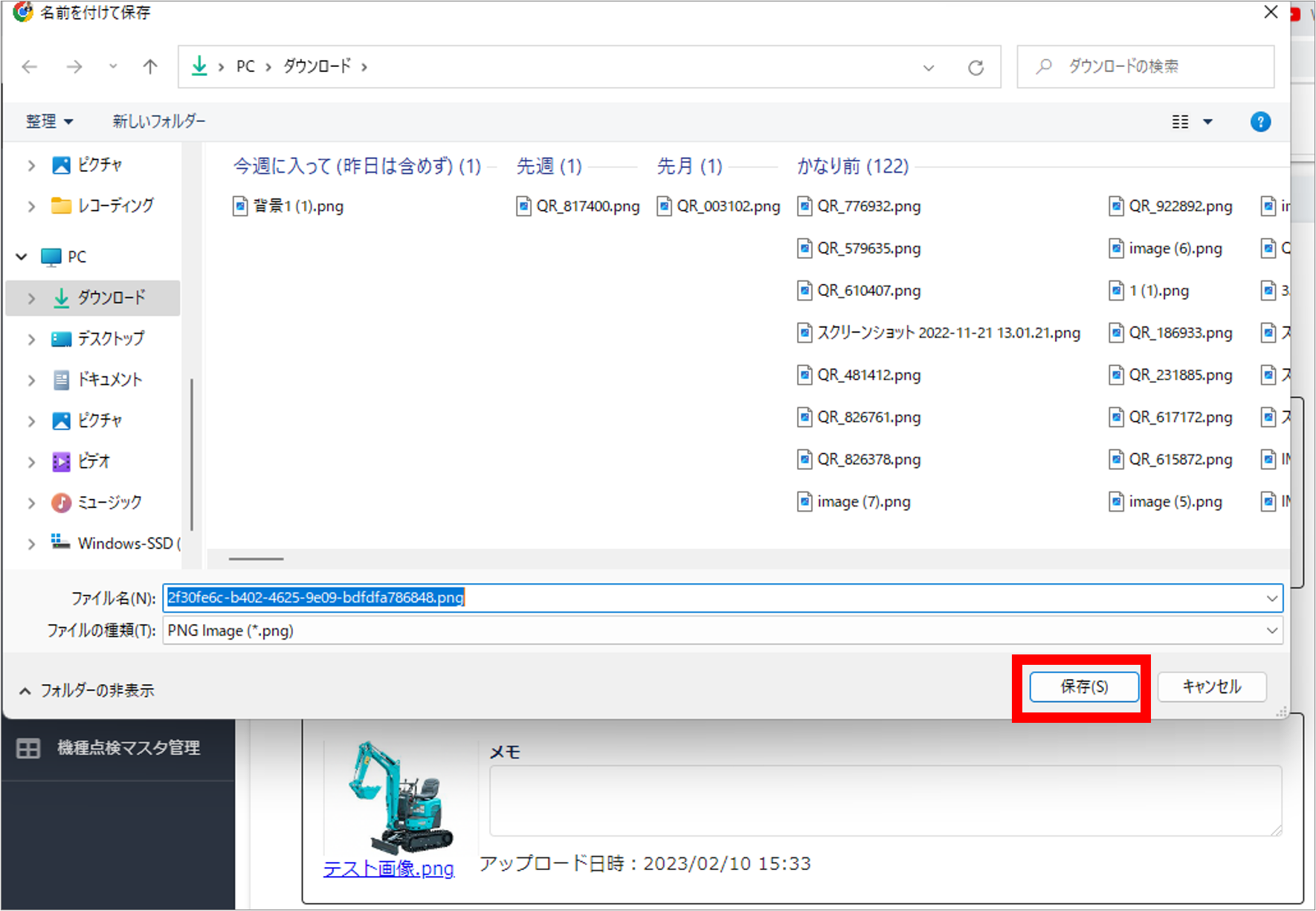Open the 整理 menu
Image resolution: width=1316 pixels, height=911 pixels.
(49, 121)
